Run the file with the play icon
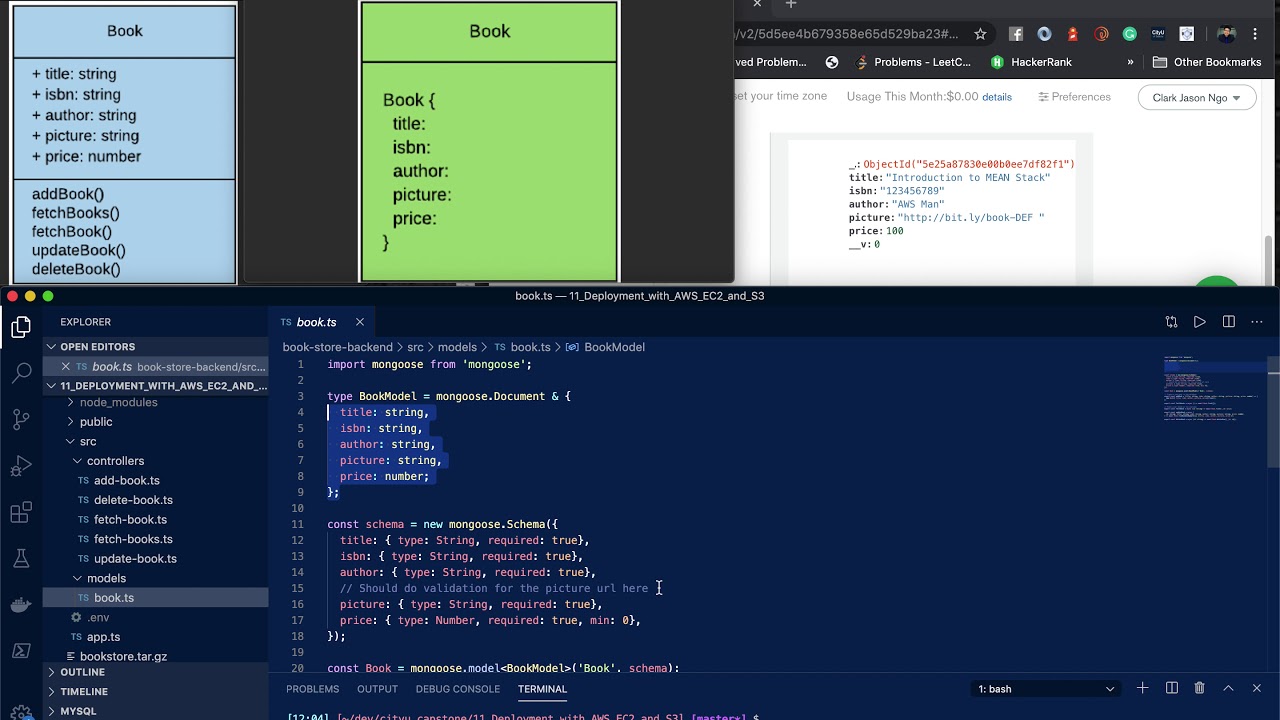1280x720 pixels. coord(1200,322)
